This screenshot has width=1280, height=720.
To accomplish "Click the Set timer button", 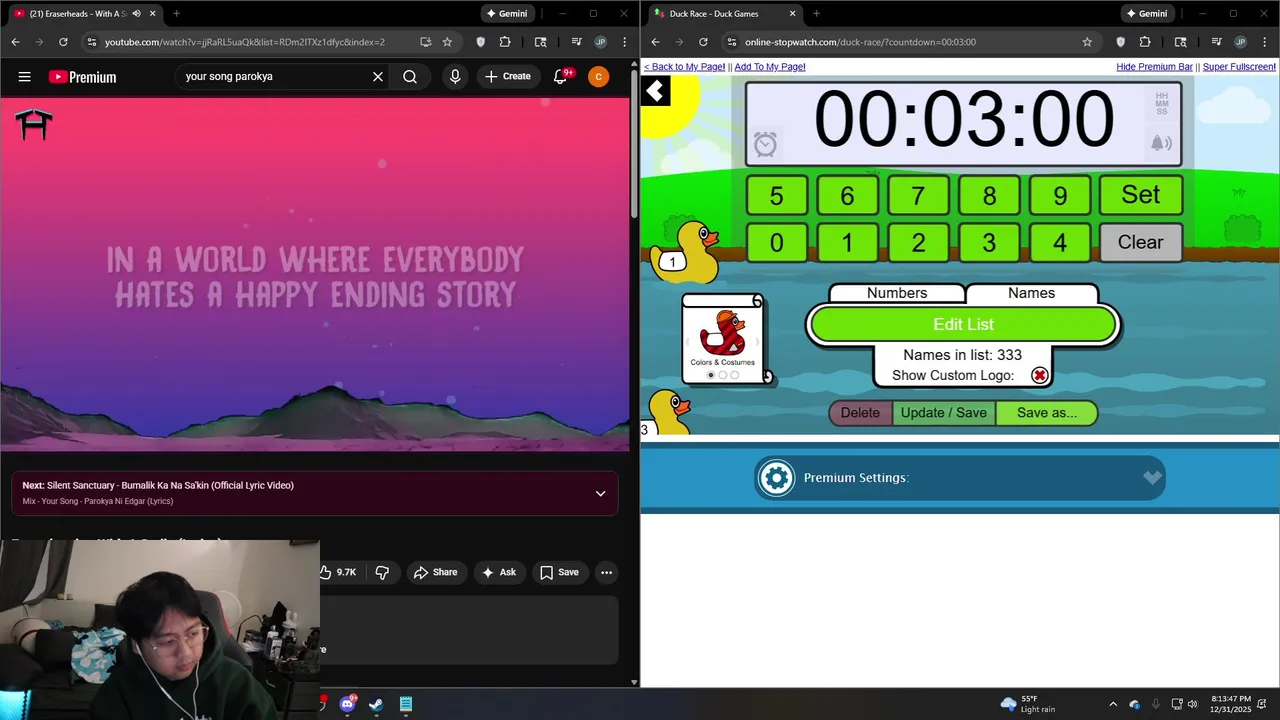I will tap(1141, 195).
